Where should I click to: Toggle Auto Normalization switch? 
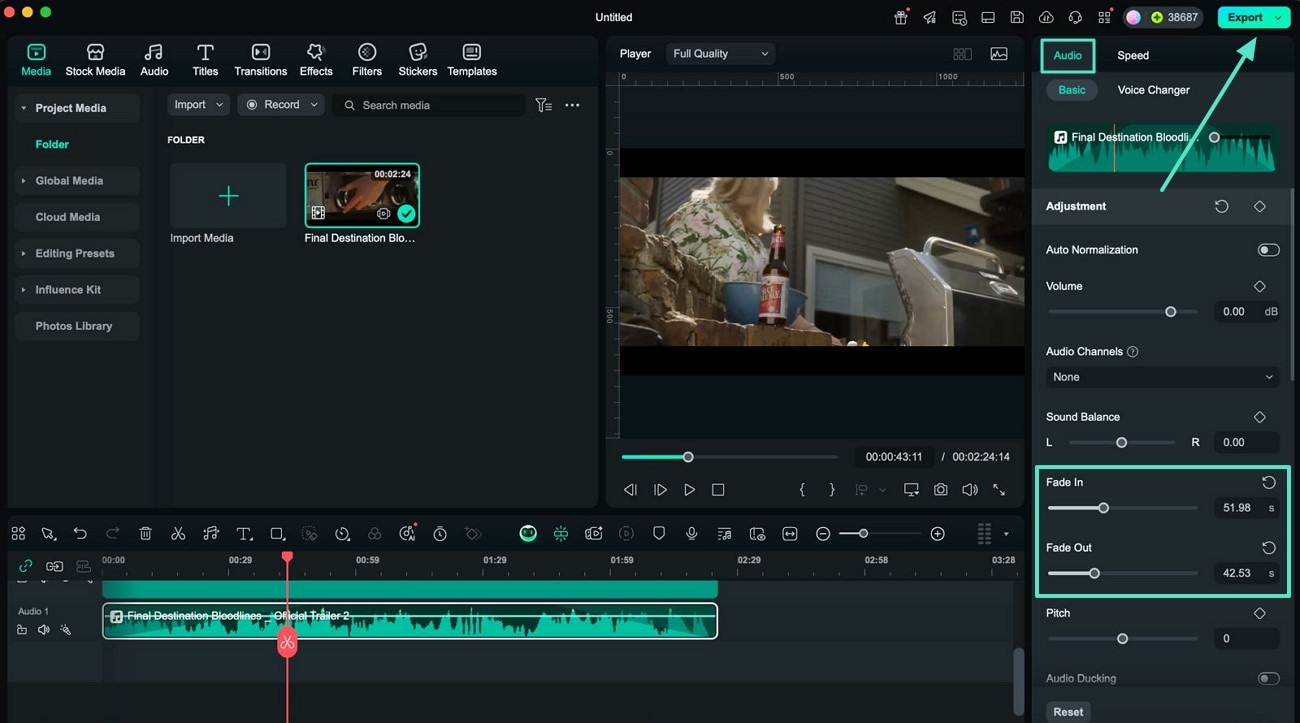(1268, 250)
